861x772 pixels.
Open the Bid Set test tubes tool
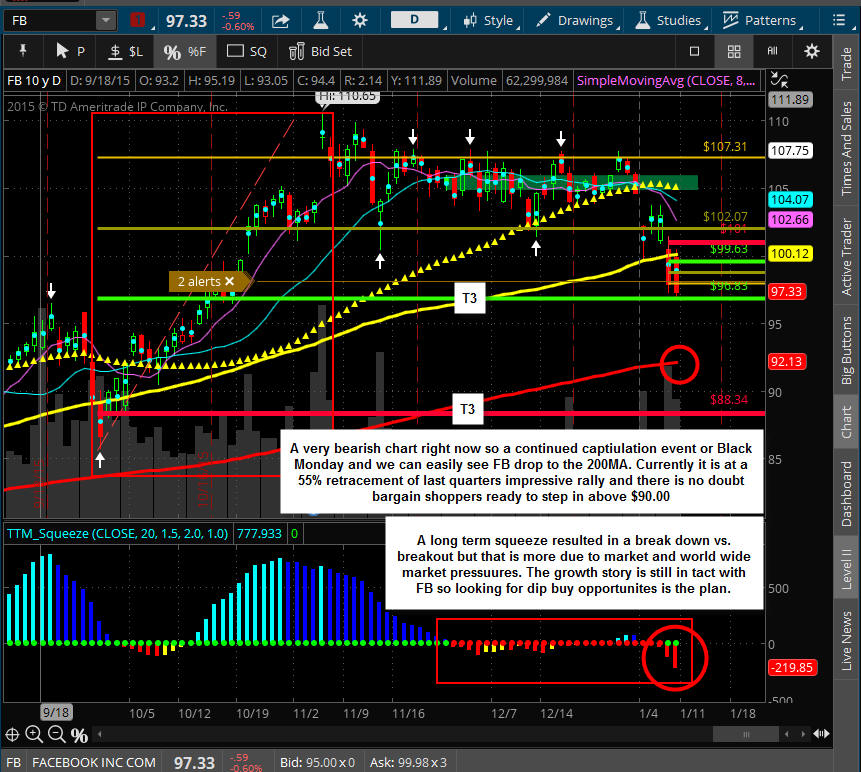(x=321, y=51)
